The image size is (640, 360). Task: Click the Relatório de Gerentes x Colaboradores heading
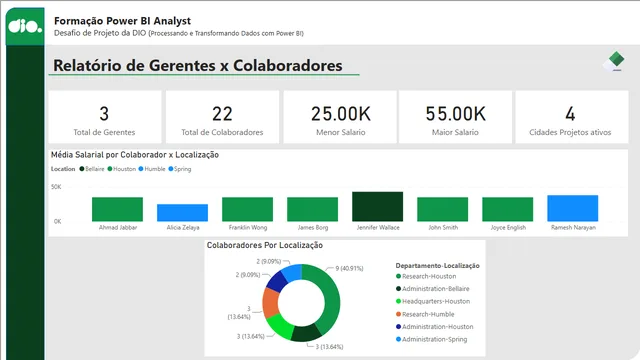(198, 65)
